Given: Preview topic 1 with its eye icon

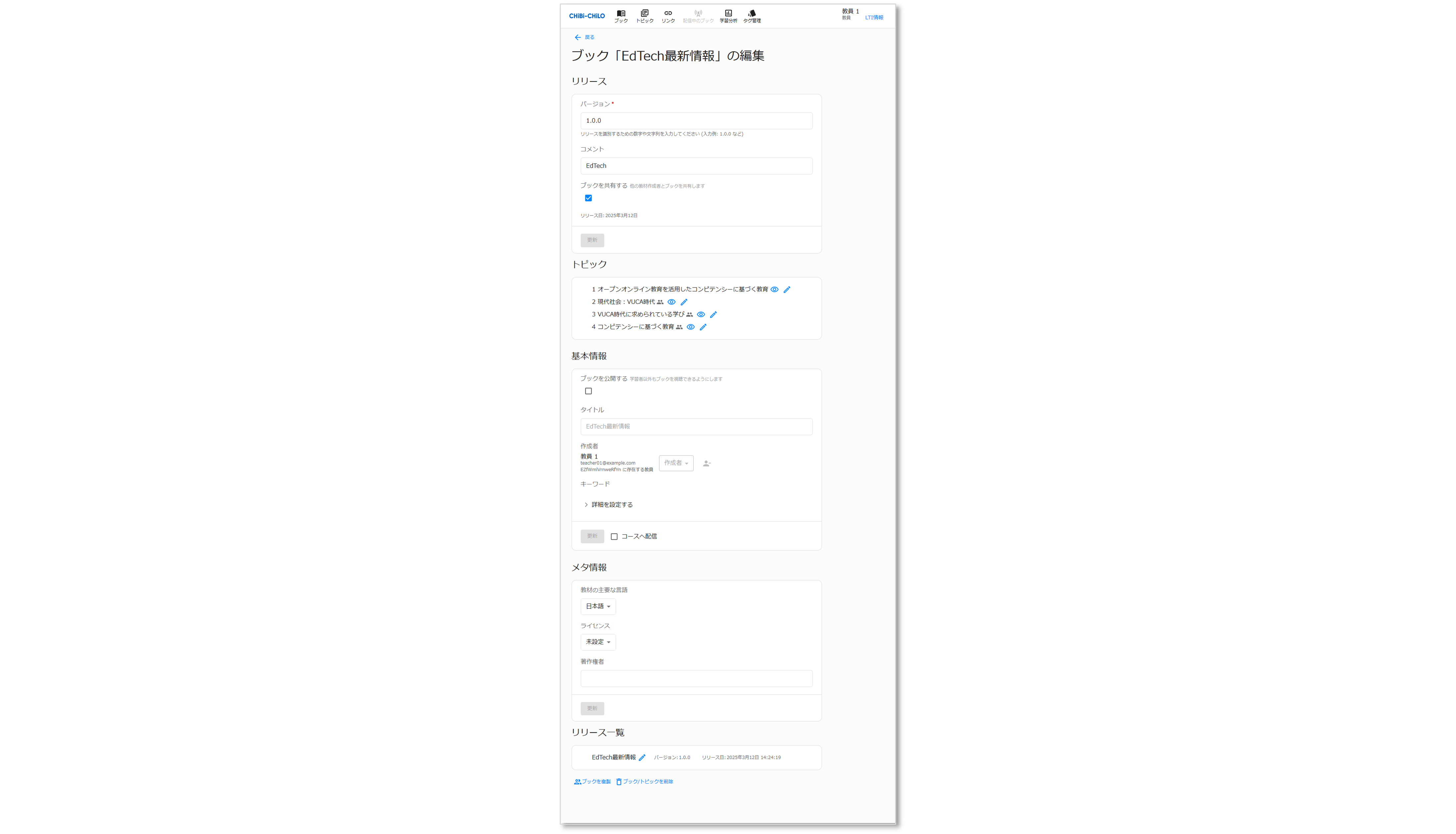Looking at the screenshot, I should [x=774, y=289].
